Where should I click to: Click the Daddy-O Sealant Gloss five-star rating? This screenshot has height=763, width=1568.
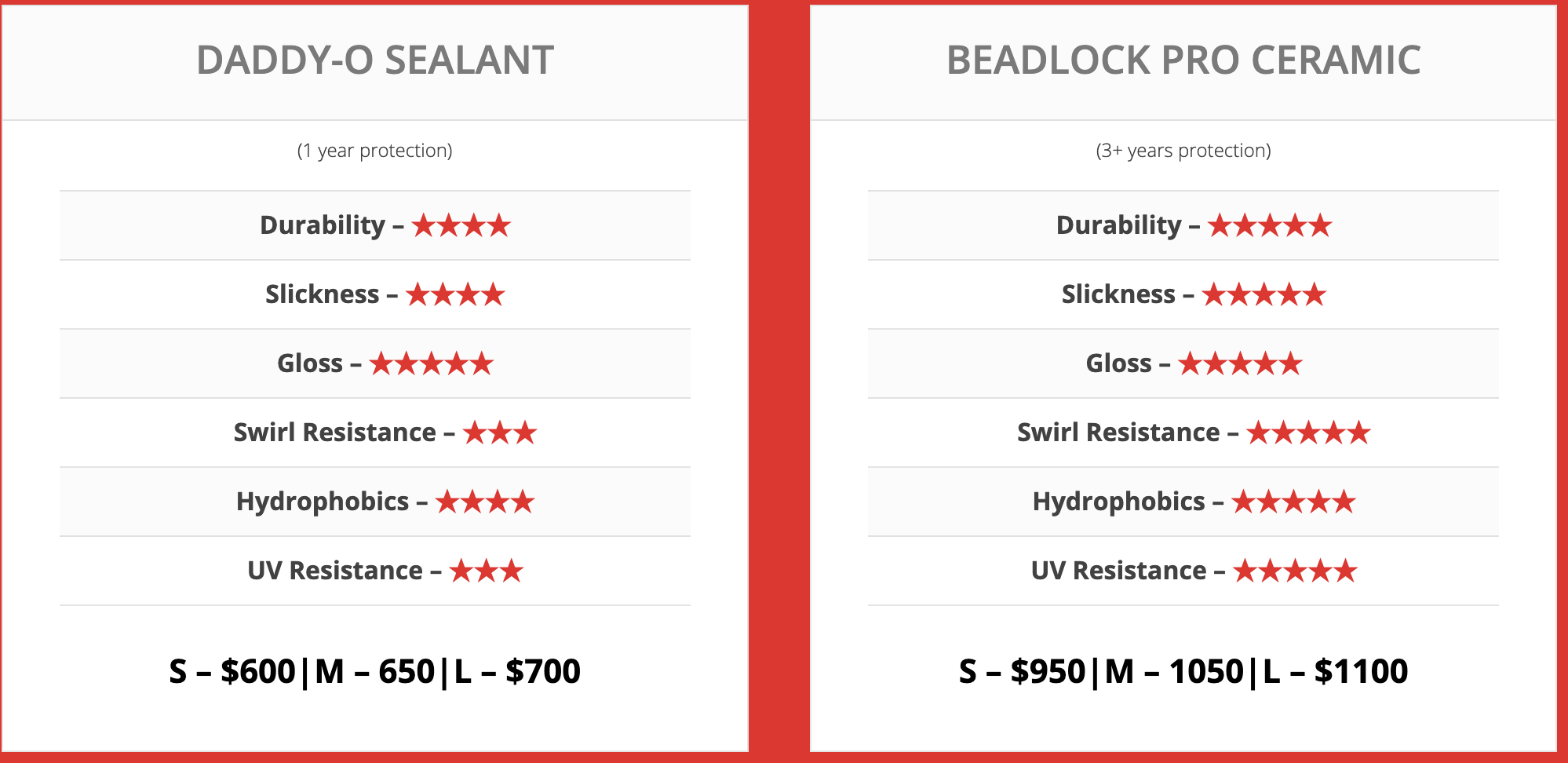(432, 364)
